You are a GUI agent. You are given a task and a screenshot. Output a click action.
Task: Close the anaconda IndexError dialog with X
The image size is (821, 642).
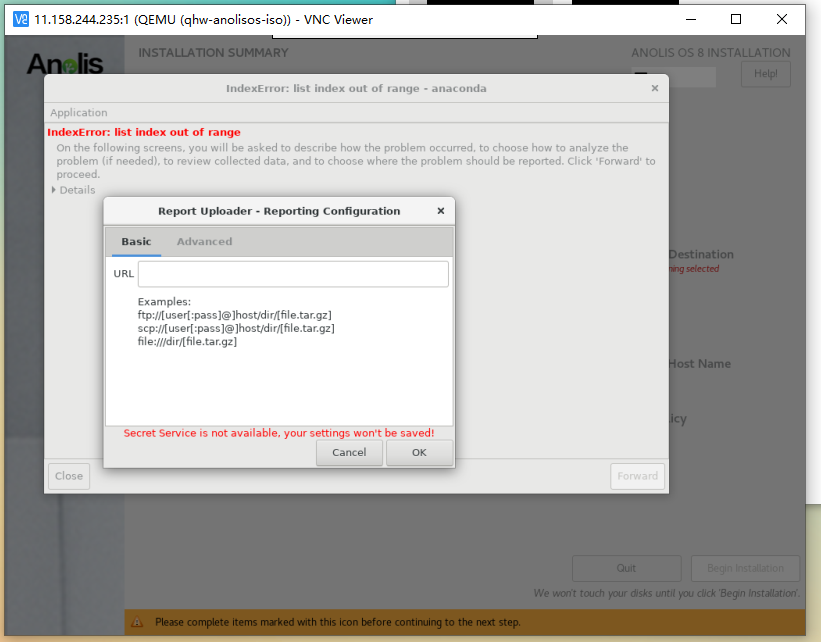click(x=655, y=88)
